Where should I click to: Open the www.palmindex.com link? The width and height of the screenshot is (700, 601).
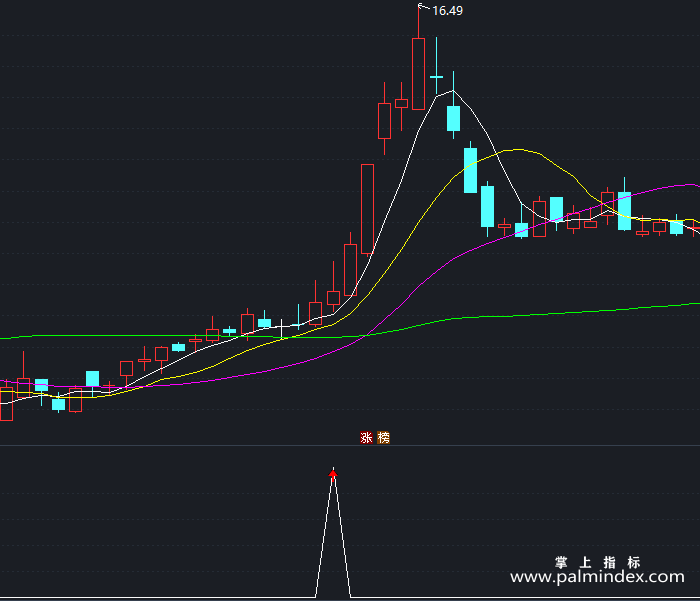pyautogui.click(x=597, y=577)
